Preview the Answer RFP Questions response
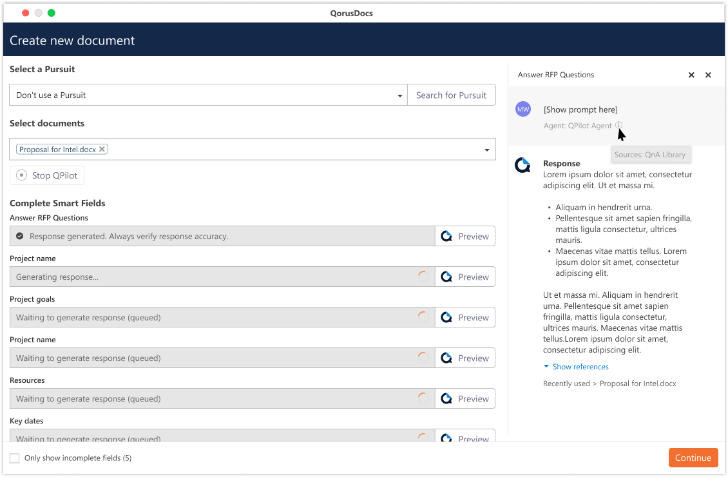The height and width of the screenshot is (477, 728). 465,236
